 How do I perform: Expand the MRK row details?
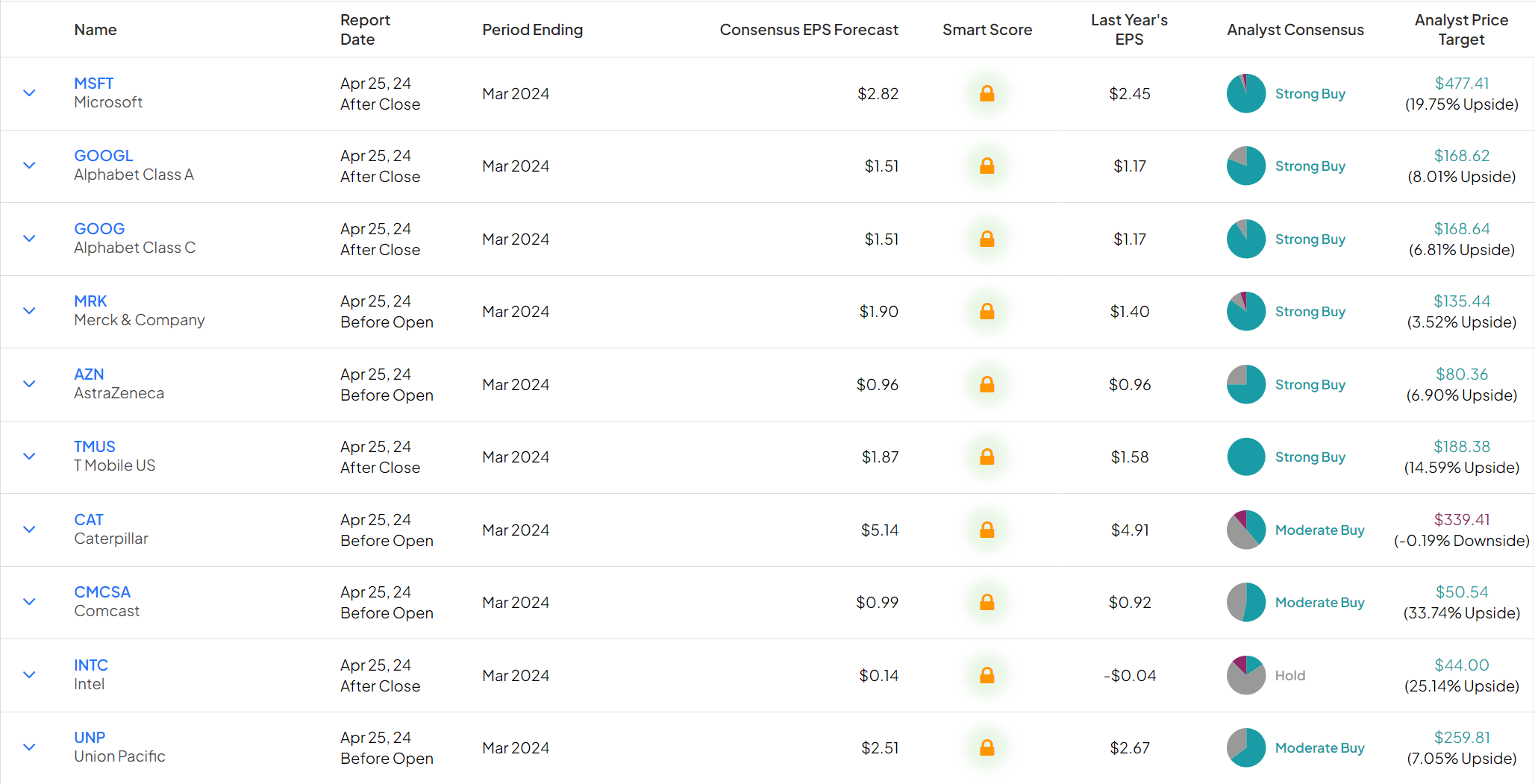(29, 311)
